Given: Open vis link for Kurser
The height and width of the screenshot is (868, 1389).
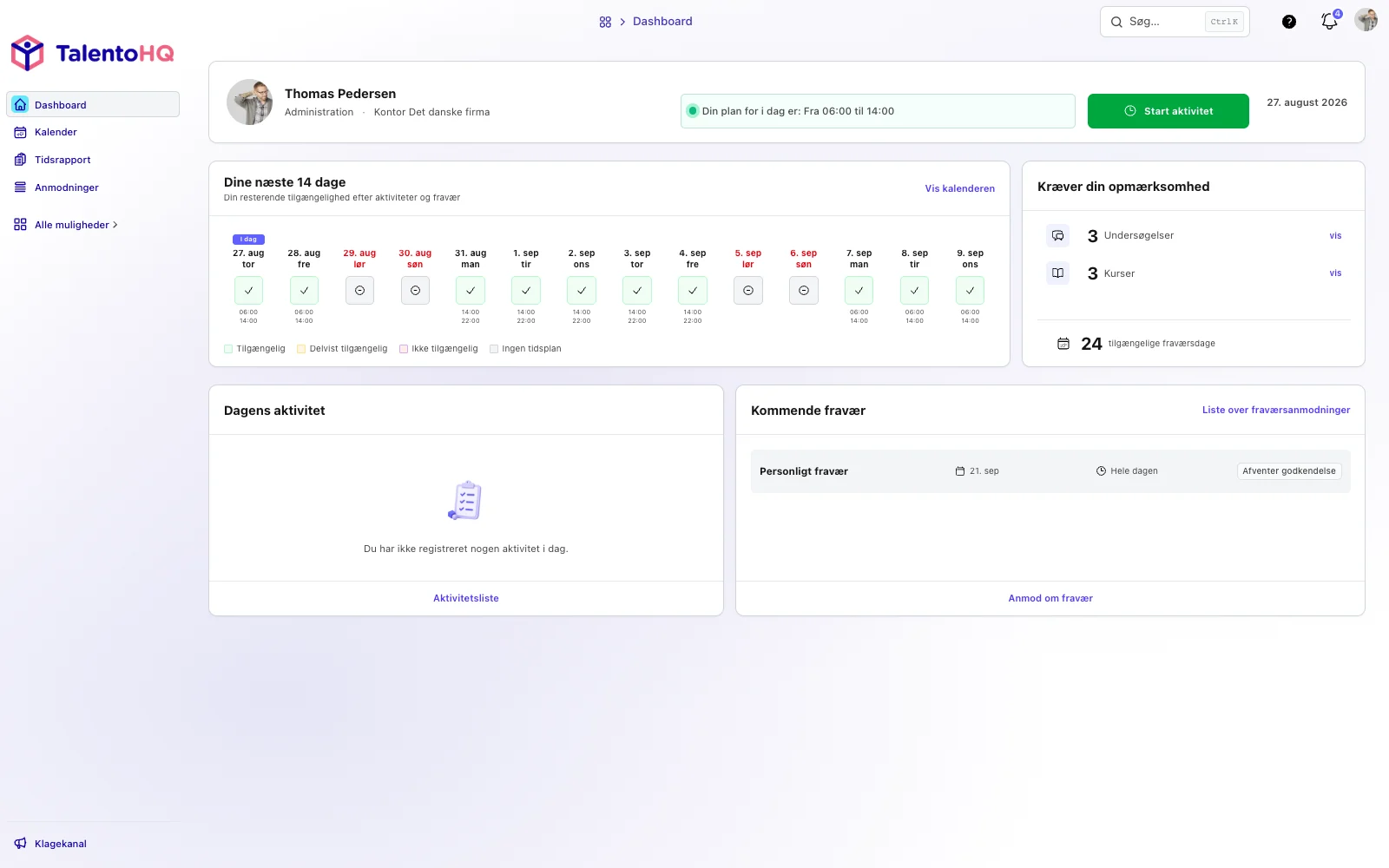Looking at the screenshot, I should pyautogui.click(x=1335, y=273).
